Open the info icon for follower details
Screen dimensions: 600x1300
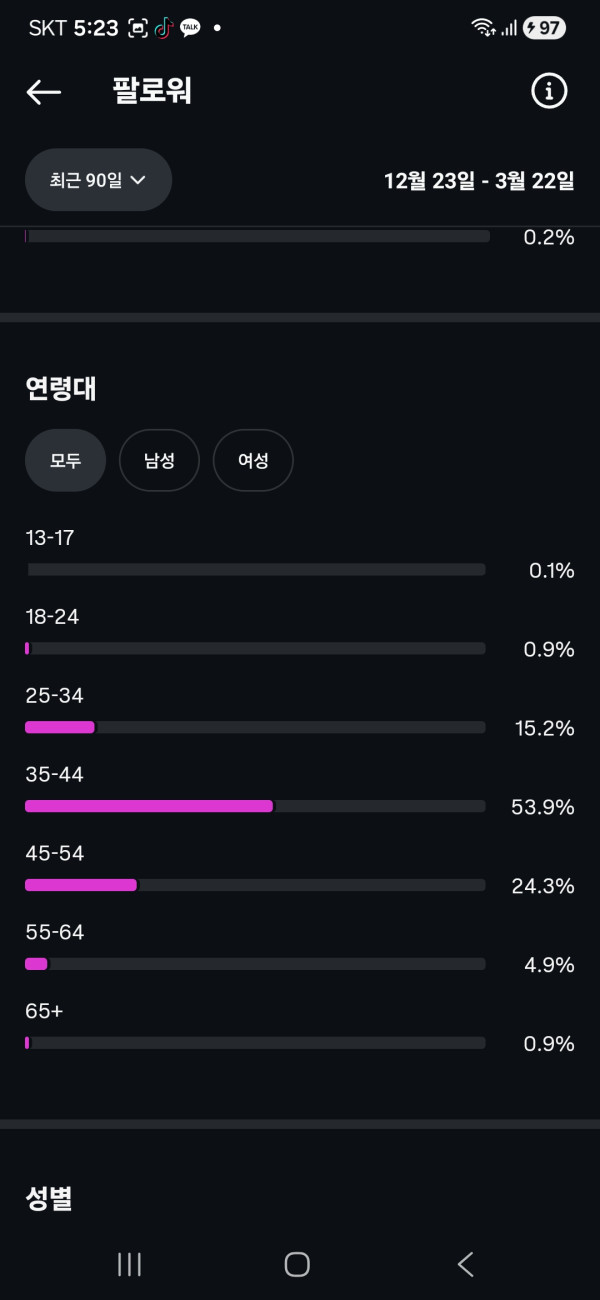point(548,92)
